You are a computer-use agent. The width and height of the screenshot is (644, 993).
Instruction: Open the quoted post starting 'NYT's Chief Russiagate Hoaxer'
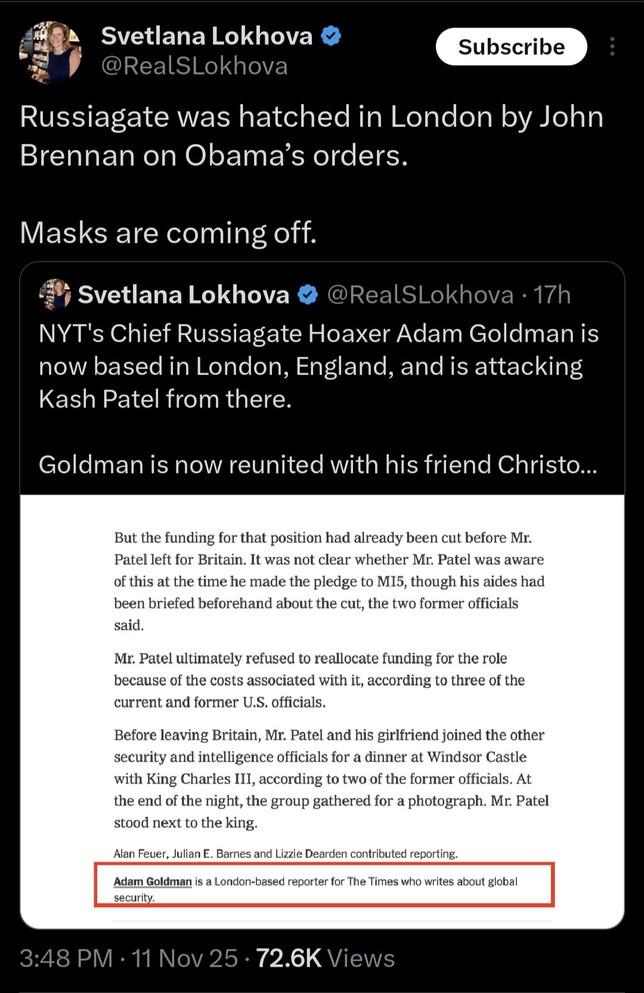pos(318,366)
